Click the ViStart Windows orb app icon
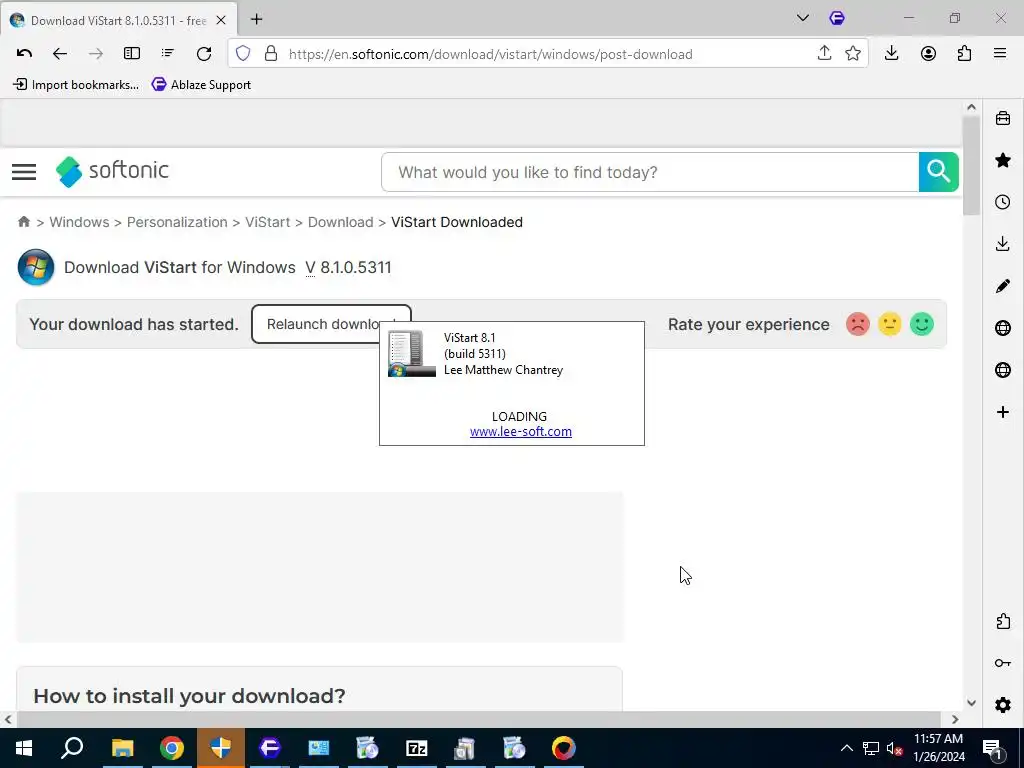1024x768 pixels. coord(36,267)
